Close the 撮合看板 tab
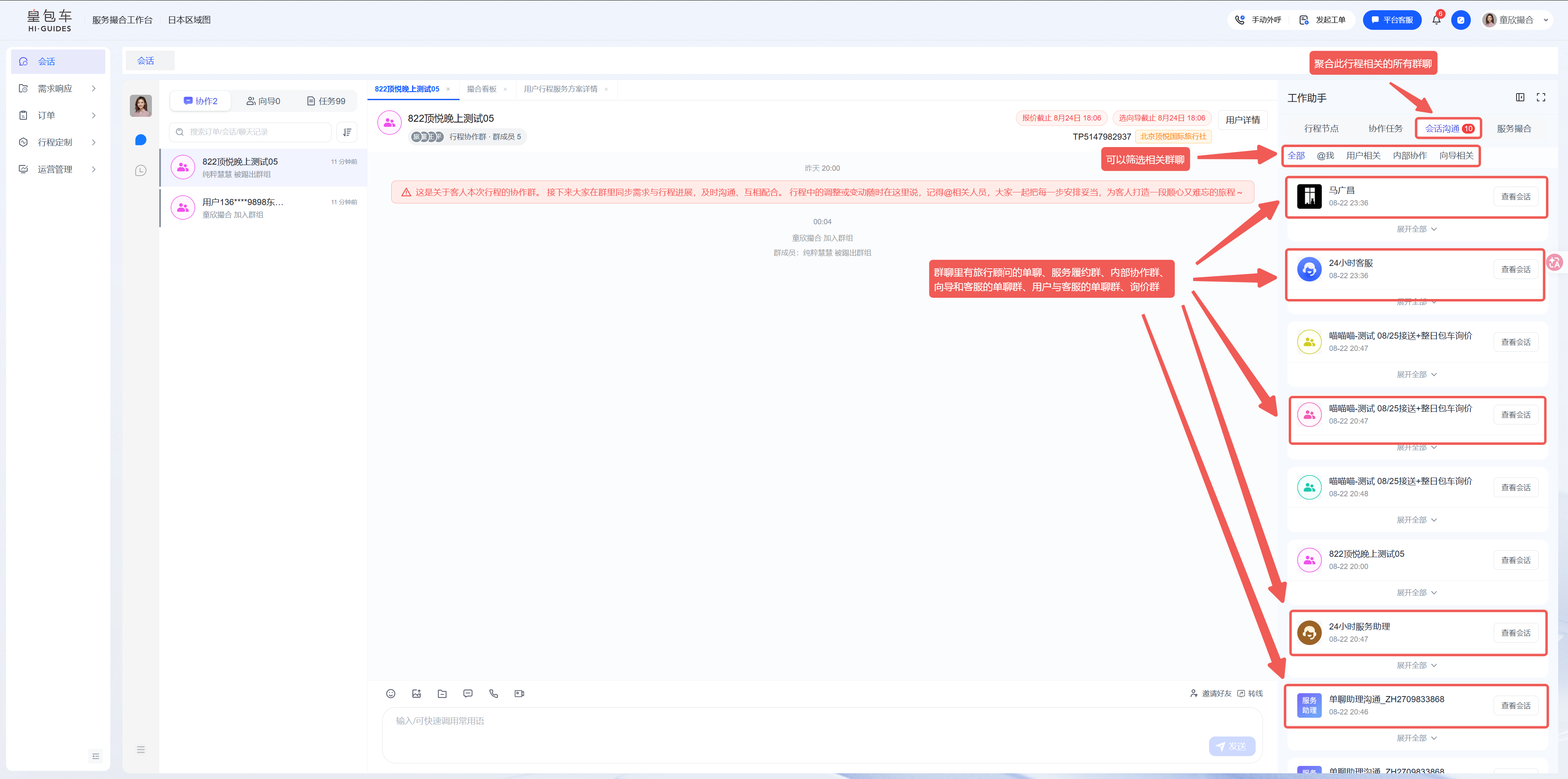This screenshot has height=779, width=1568. point(505,89)
